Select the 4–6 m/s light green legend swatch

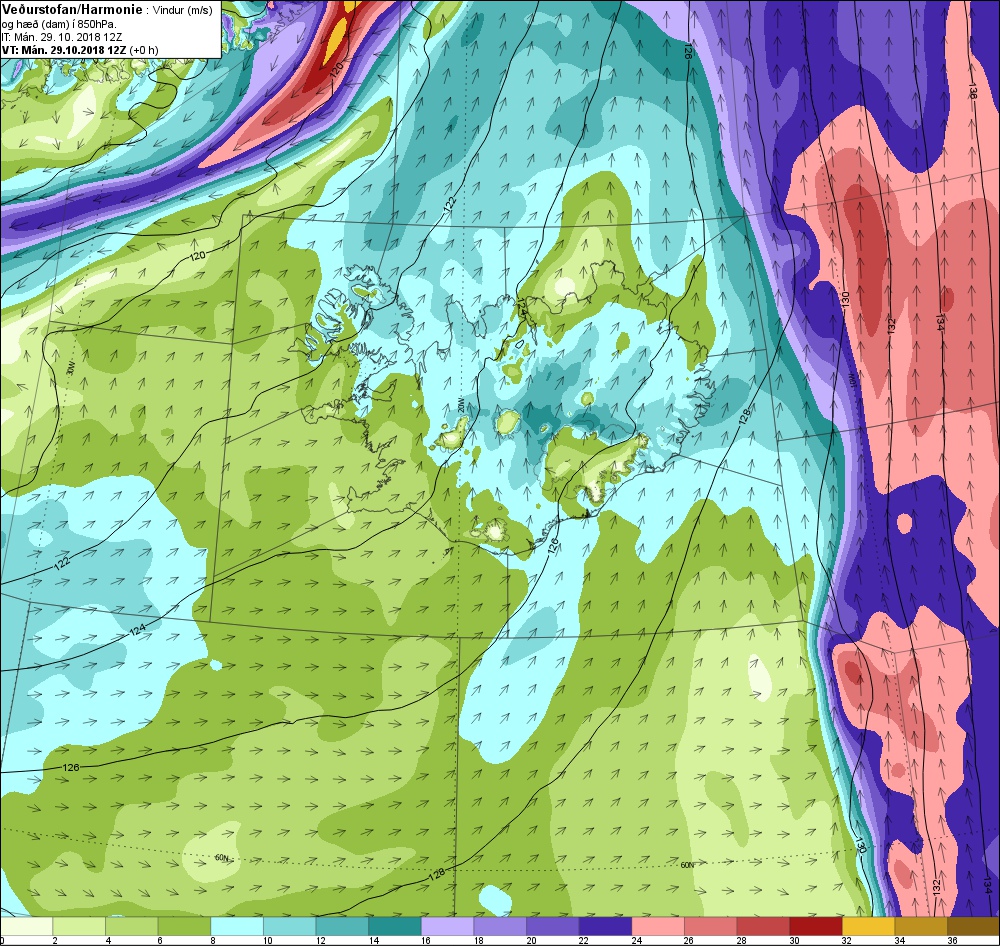click(x=132, y=926)
